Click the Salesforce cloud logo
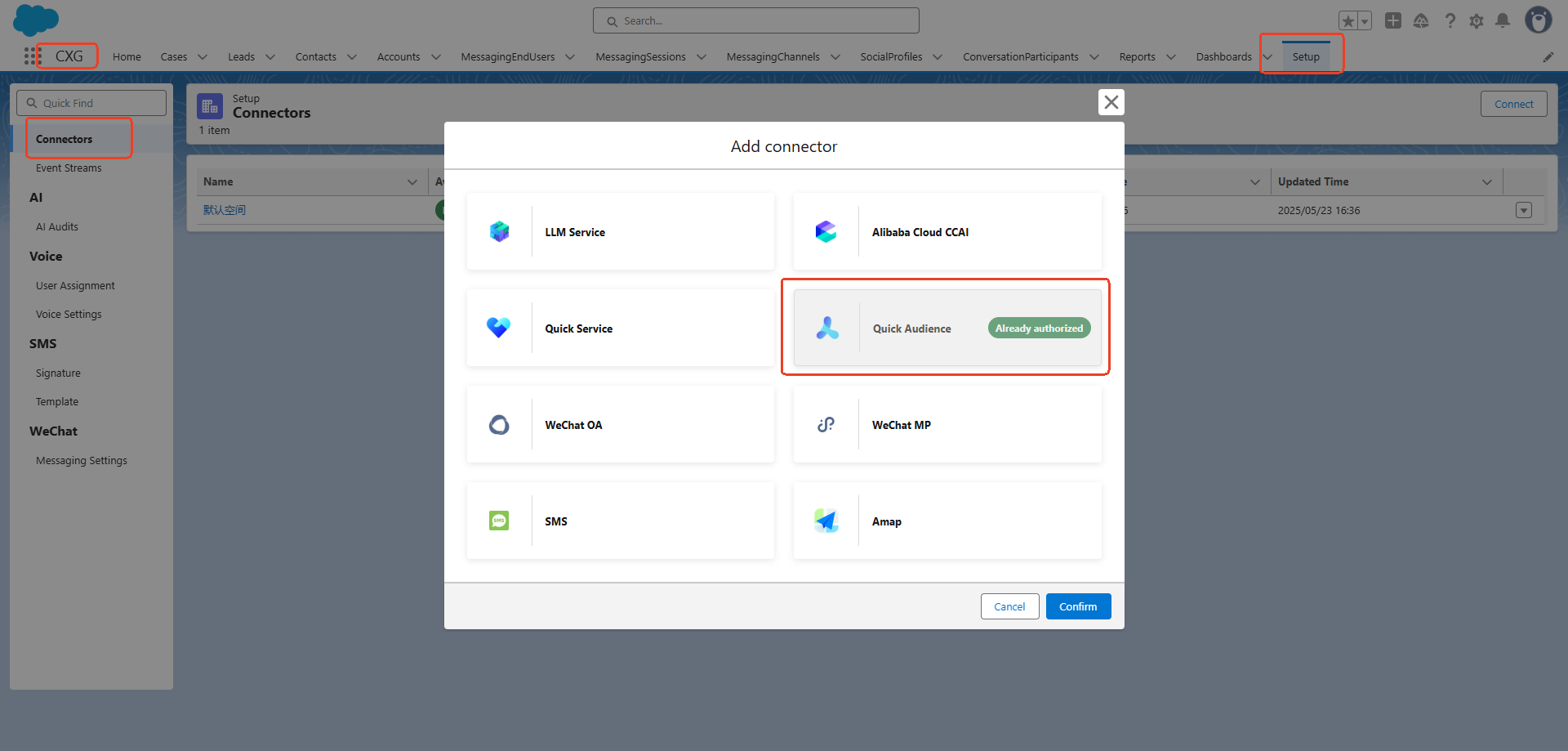Image resolution: width=1568 pixels, height=751 pixels. coord(36,20)
